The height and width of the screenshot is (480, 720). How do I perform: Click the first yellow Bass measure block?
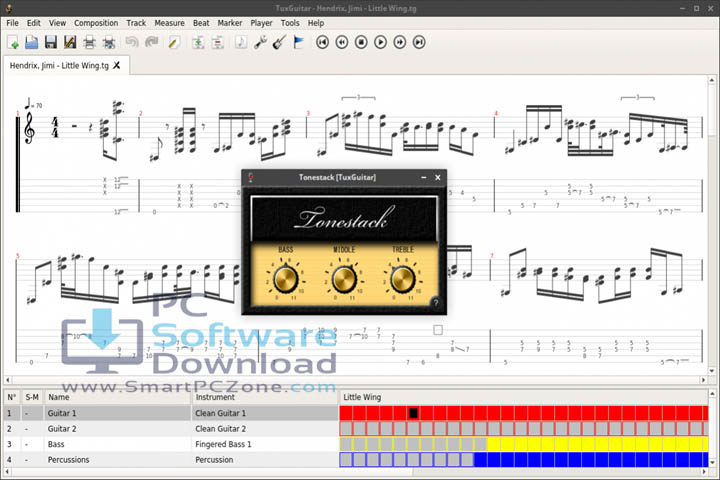pos(494,444)
